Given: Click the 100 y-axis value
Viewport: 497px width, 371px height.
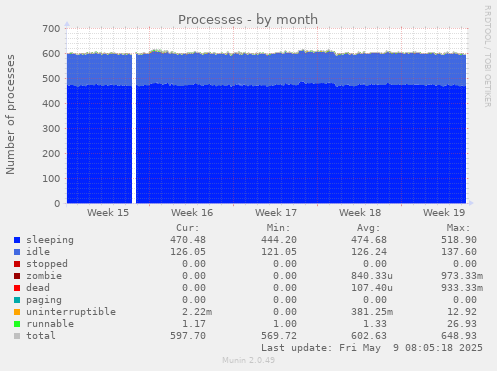Looking at the screenshot, I should click(51, 179).
